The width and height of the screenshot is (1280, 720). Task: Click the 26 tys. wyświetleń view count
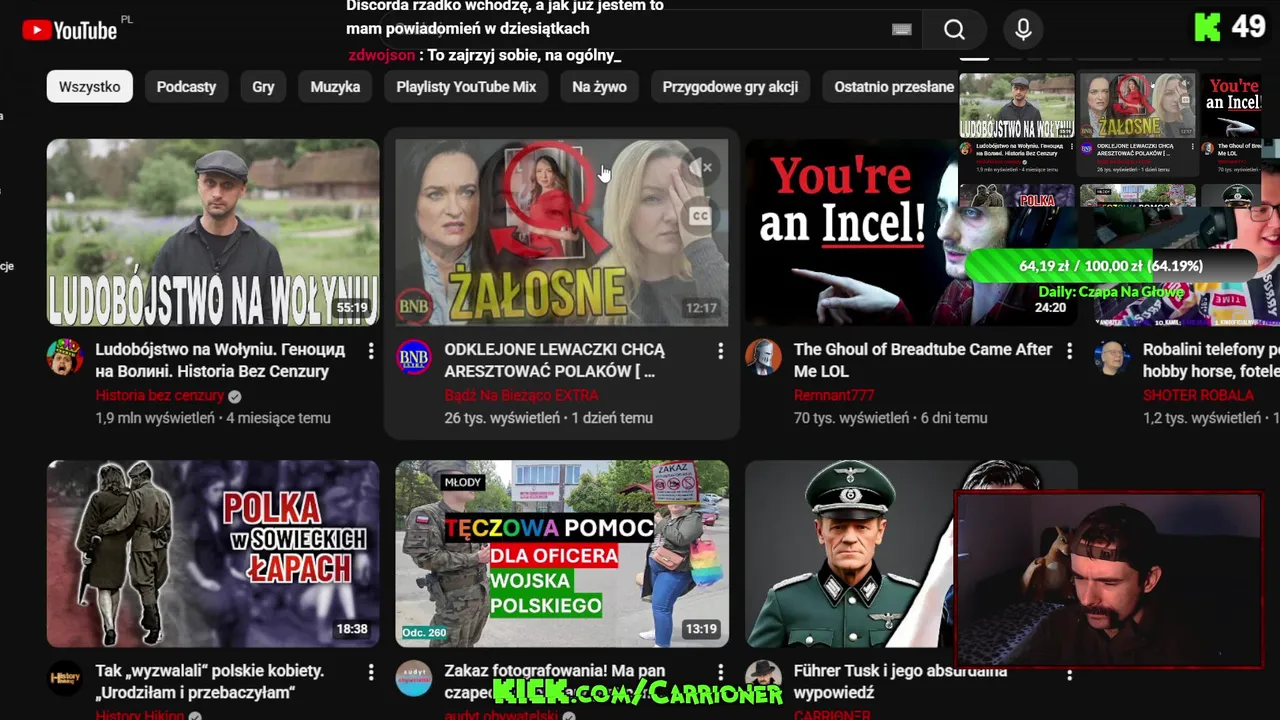pyautogui.click(x=502, y=418)
